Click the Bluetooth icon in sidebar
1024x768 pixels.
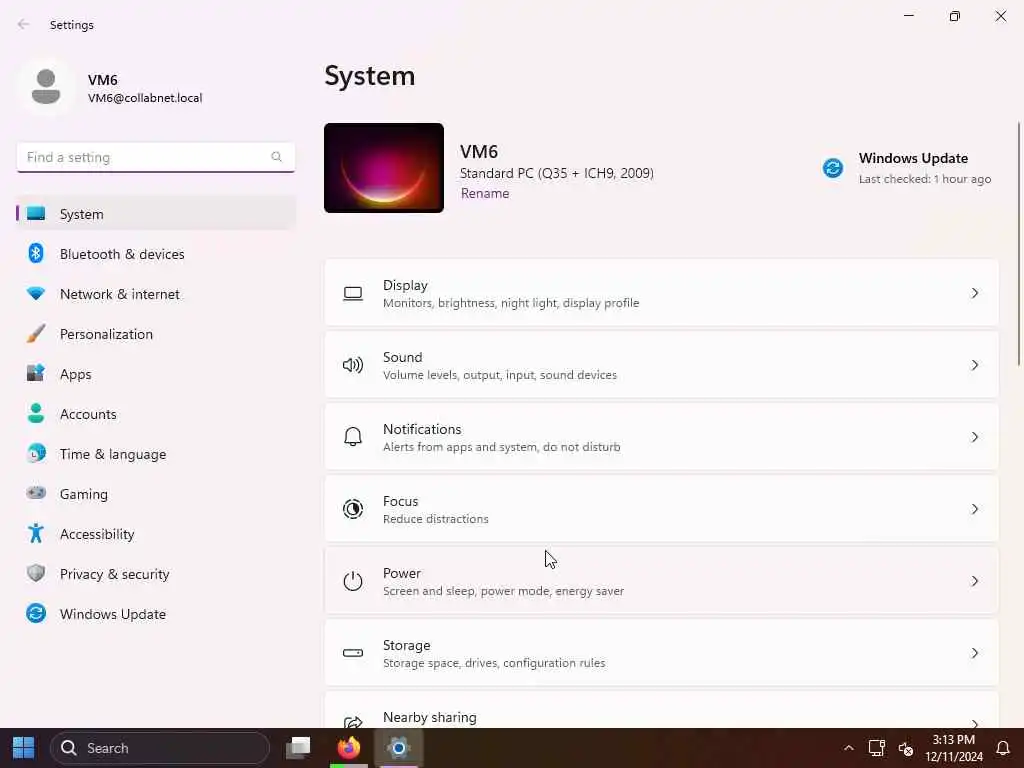coord(36,253)
